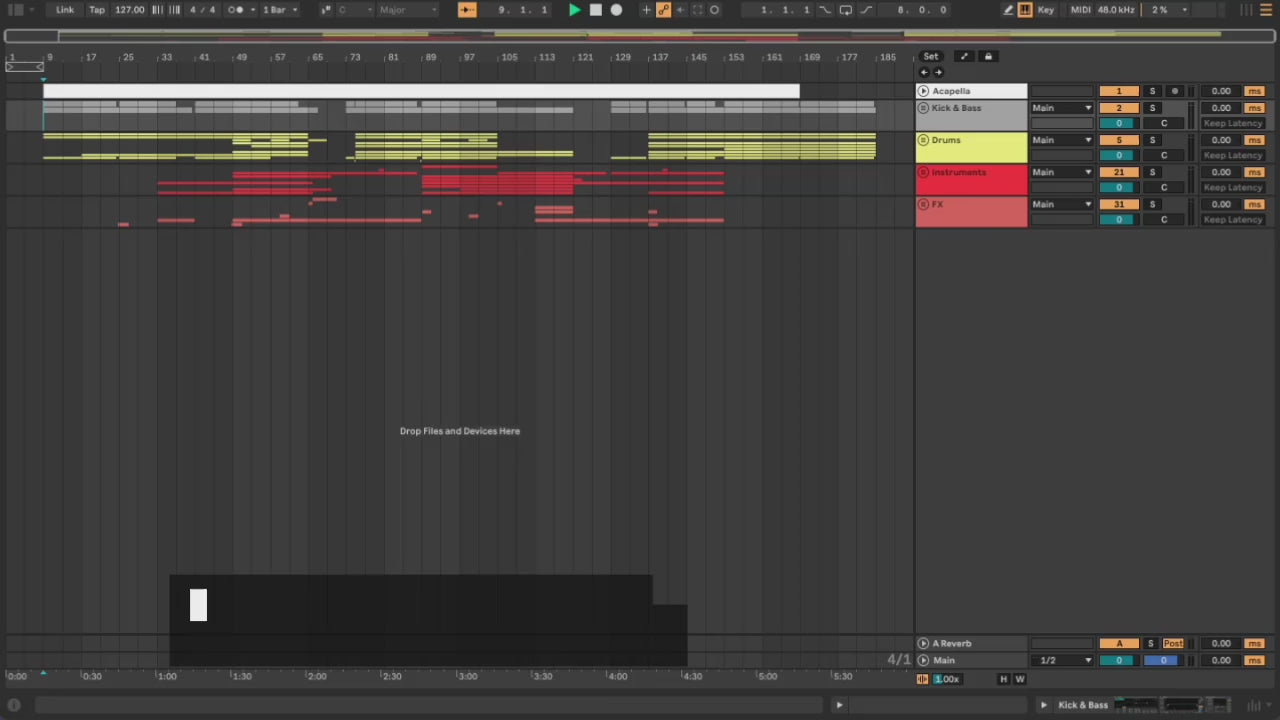Toggle the Follow playback icon

[x=467, y=10]
